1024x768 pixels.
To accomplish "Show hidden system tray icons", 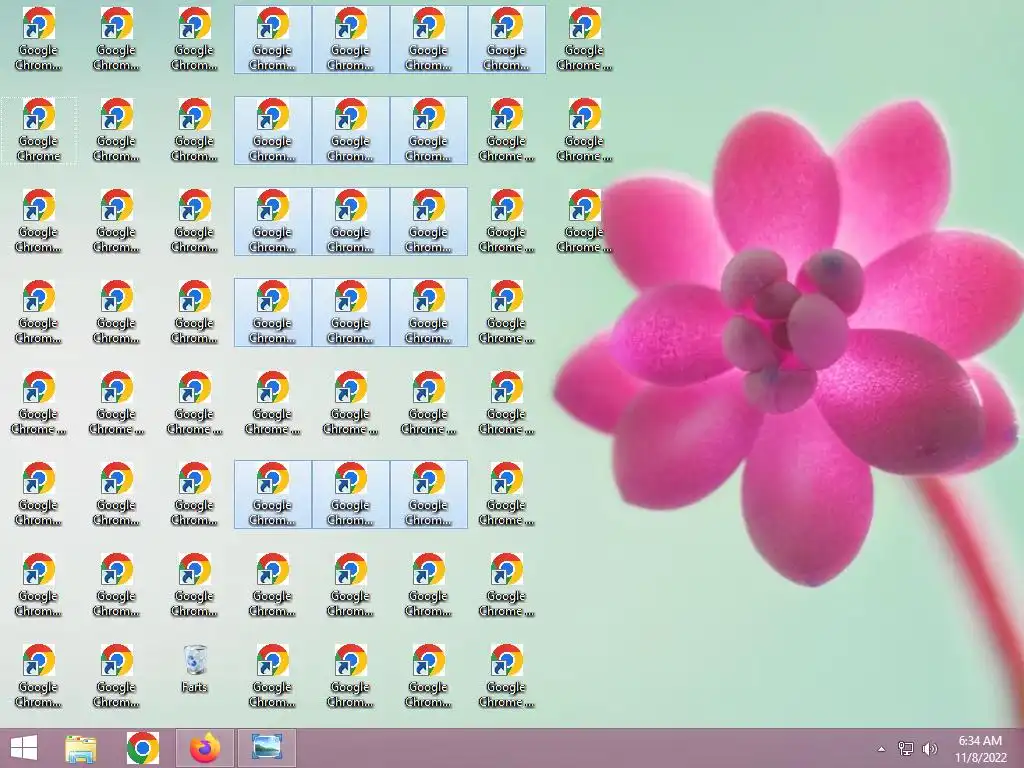I will pyautogui.click(x=881, y=749).
